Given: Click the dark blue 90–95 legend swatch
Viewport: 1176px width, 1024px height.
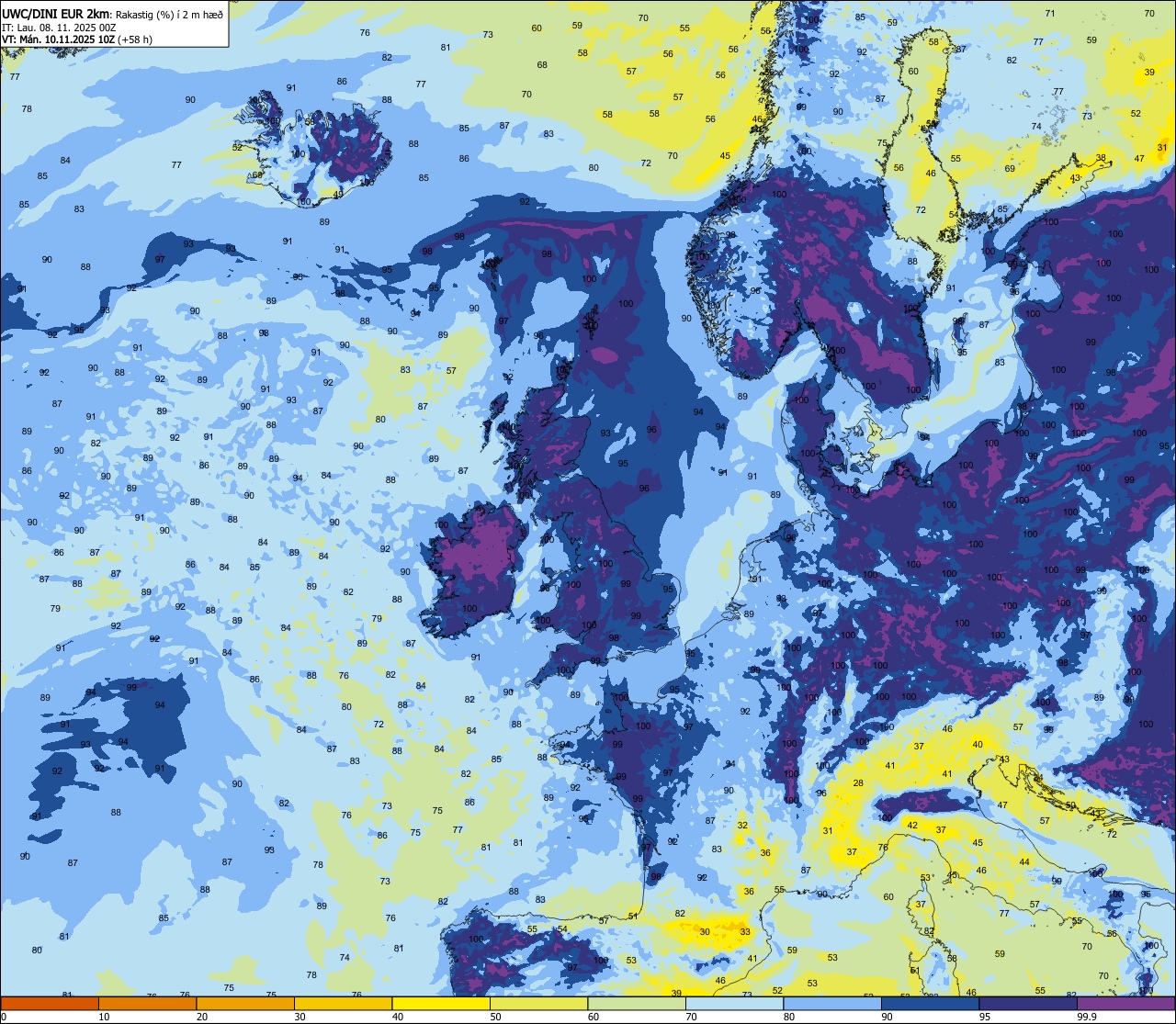Looking at the screenshot, I should tap(930, 1003).
